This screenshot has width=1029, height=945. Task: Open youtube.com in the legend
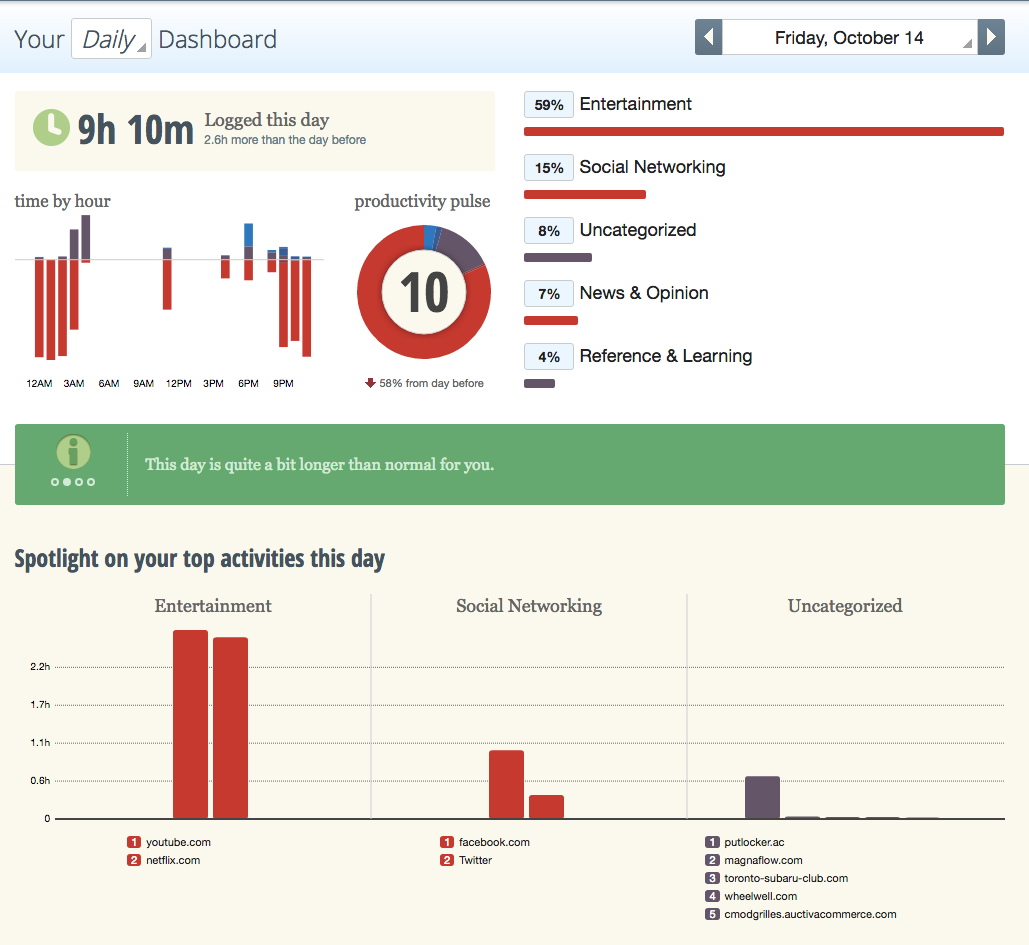pyautogui.click(x=178, y=842)
